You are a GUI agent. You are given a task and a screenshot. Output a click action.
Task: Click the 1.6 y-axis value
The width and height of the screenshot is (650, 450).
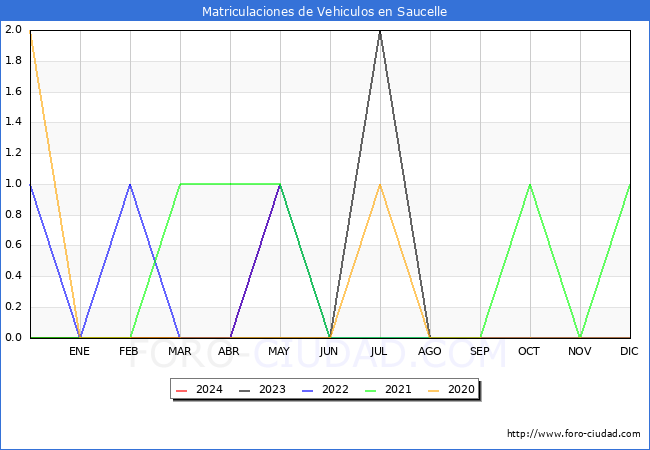point(13,91)
